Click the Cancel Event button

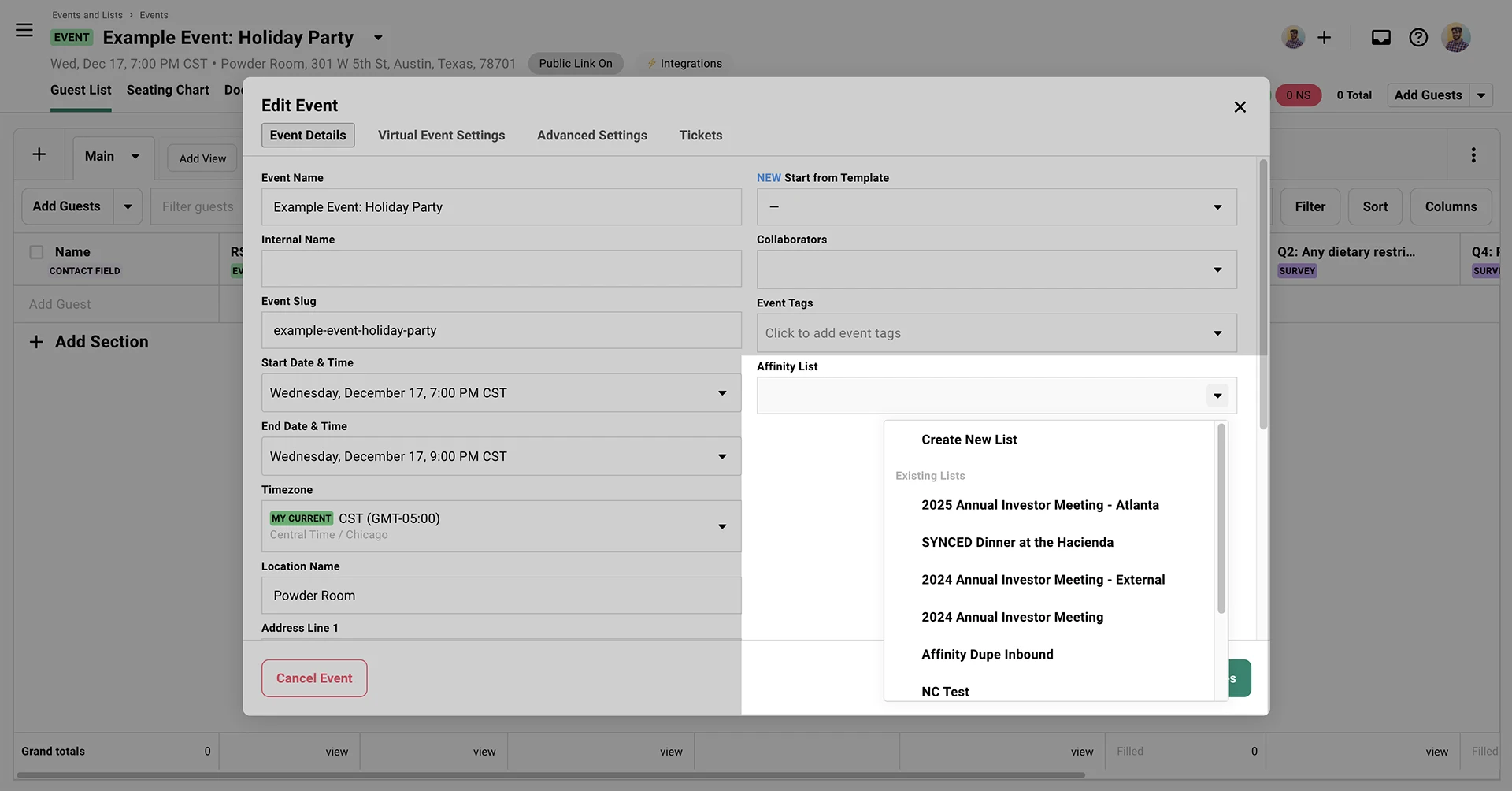click(313, 678)
